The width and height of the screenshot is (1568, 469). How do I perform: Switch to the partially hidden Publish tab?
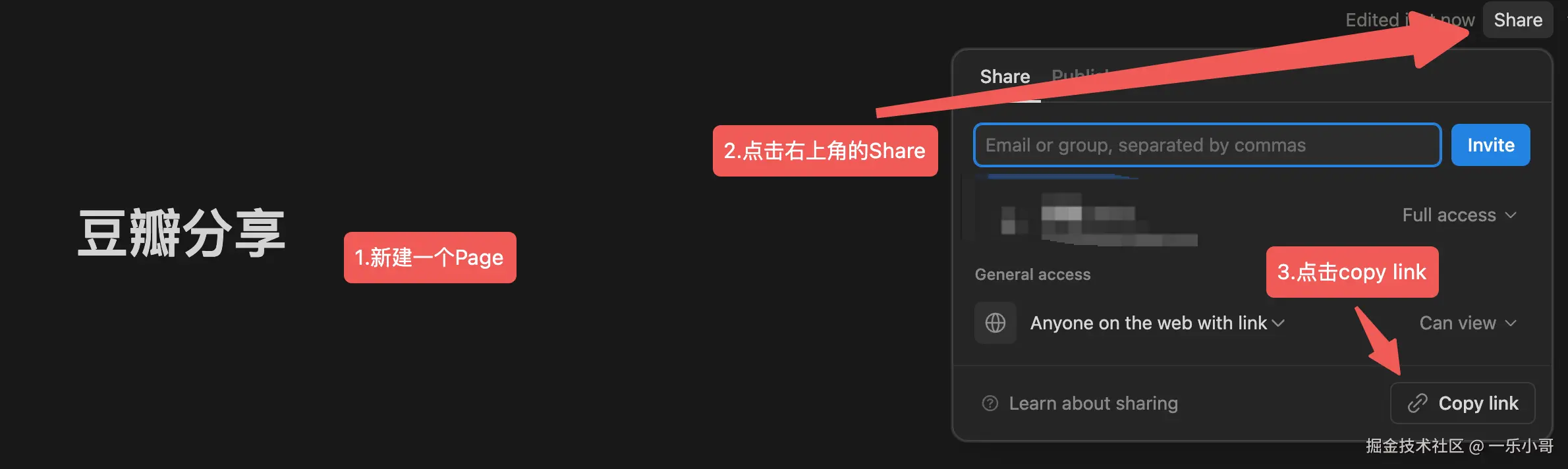[1080, 76]
